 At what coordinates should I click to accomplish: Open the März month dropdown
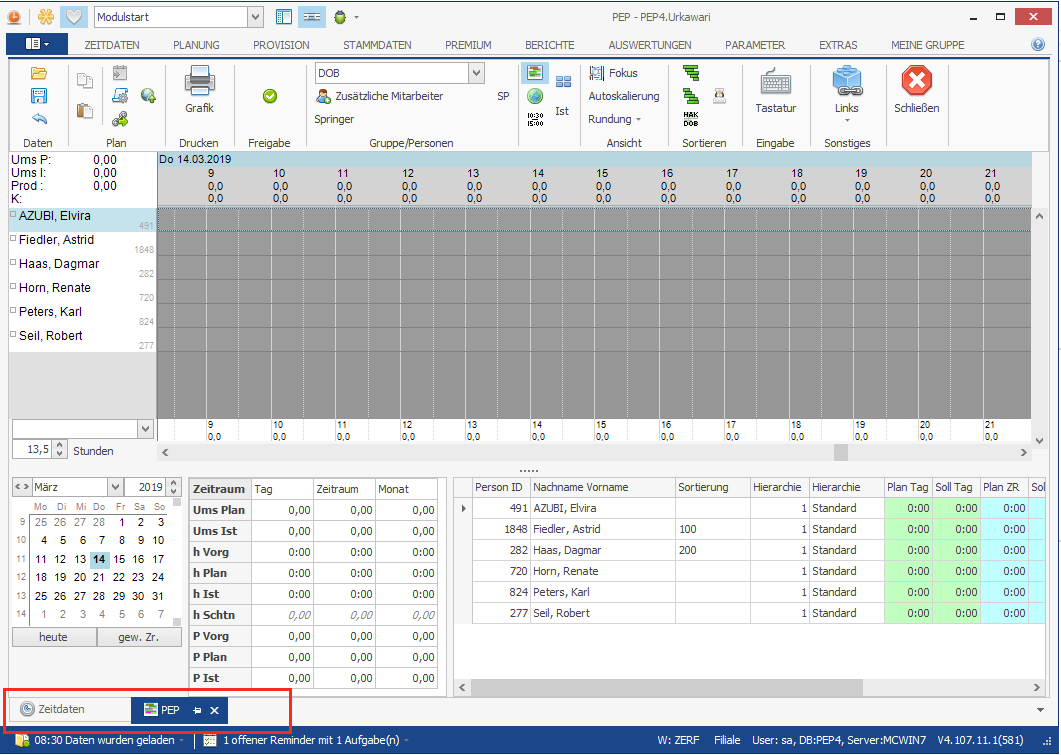(115, 487)
